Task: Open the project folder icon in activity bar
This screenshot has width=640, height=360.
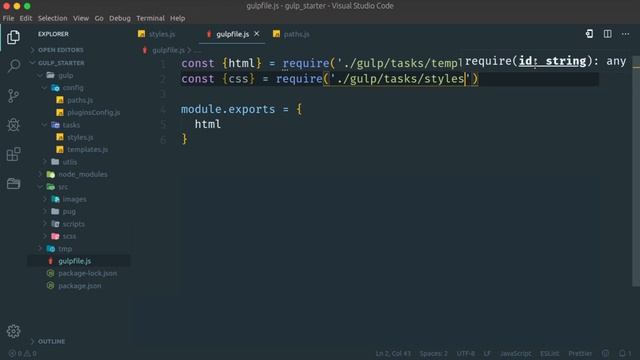Action: coord(13,183)
